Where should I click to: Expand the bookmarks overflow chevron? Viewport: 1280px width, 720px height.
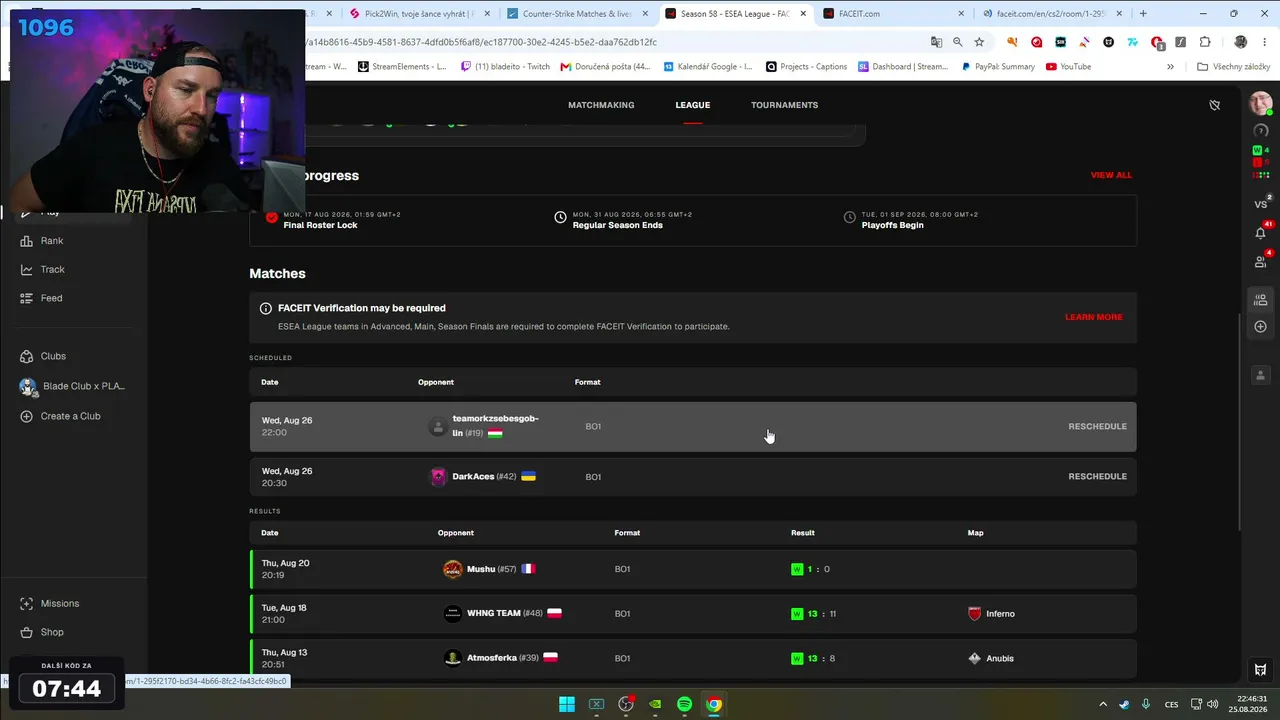(x=1170, y=67)
